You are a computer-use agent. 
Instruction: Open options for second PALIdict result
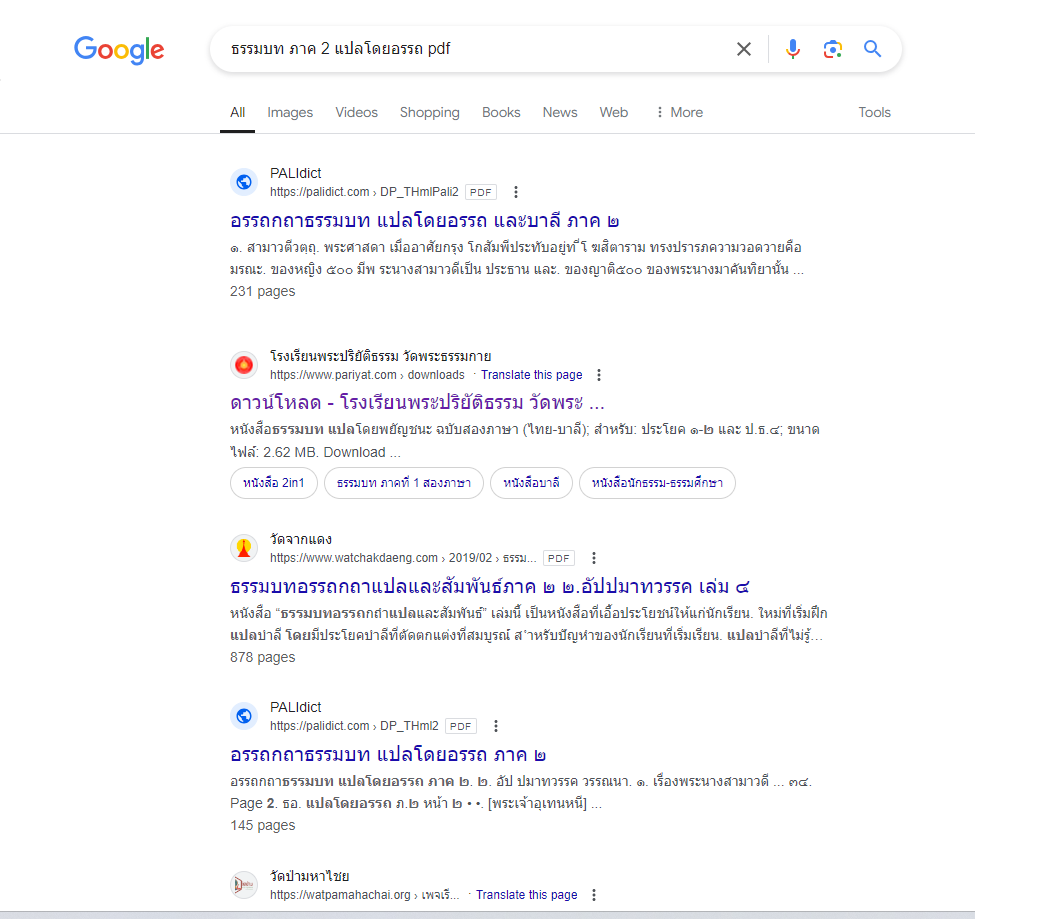click(496, 726)
